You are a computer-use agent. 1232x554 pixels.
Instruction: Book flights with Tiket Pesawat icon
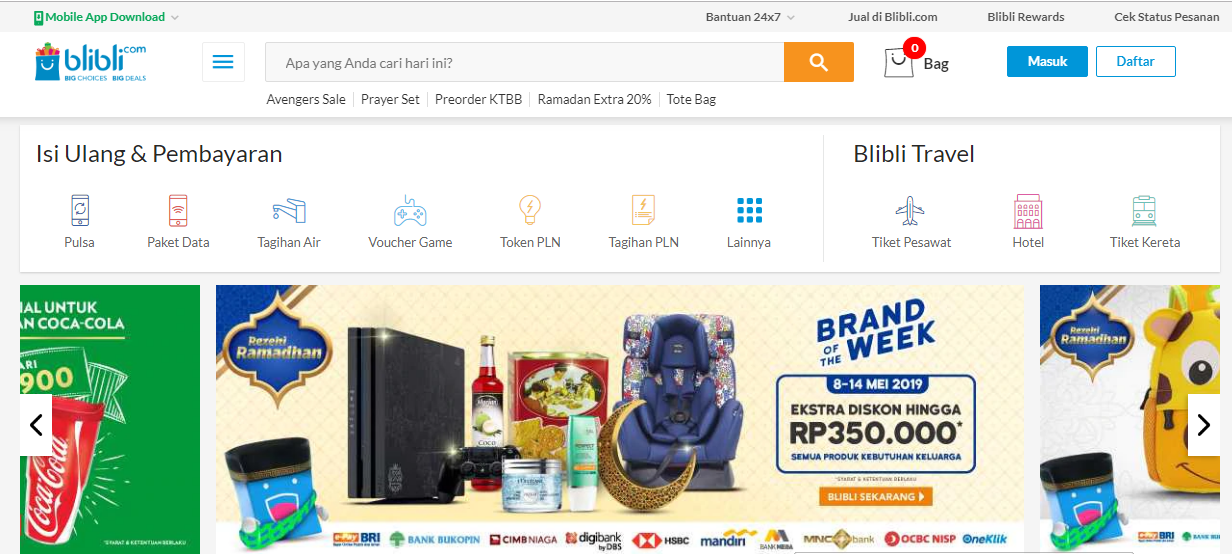[910, 211]
